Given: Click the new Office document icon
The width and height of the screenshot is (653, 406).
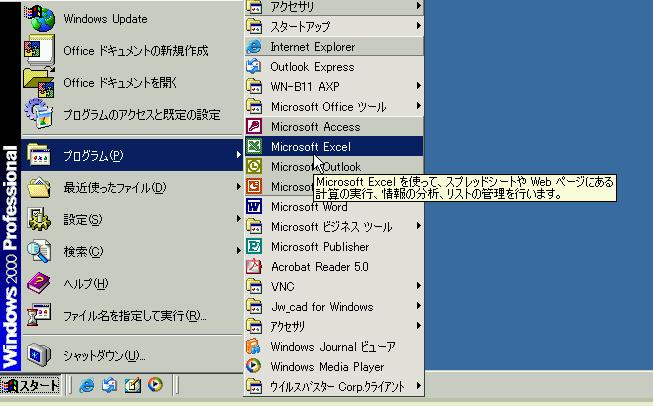Looking at the screenshot, I should (x=40, y=51).
